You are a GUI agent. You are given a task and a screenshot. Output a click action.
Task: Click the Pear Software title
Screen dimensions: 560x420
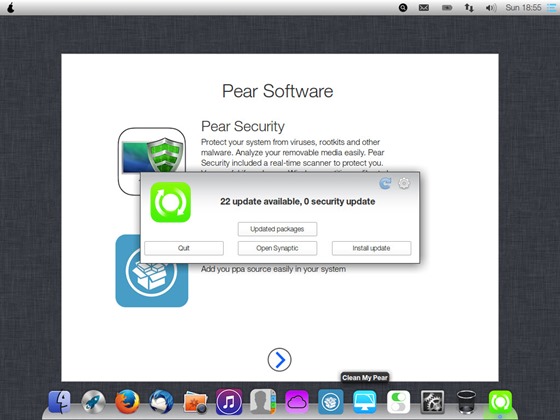click(278, 91)
